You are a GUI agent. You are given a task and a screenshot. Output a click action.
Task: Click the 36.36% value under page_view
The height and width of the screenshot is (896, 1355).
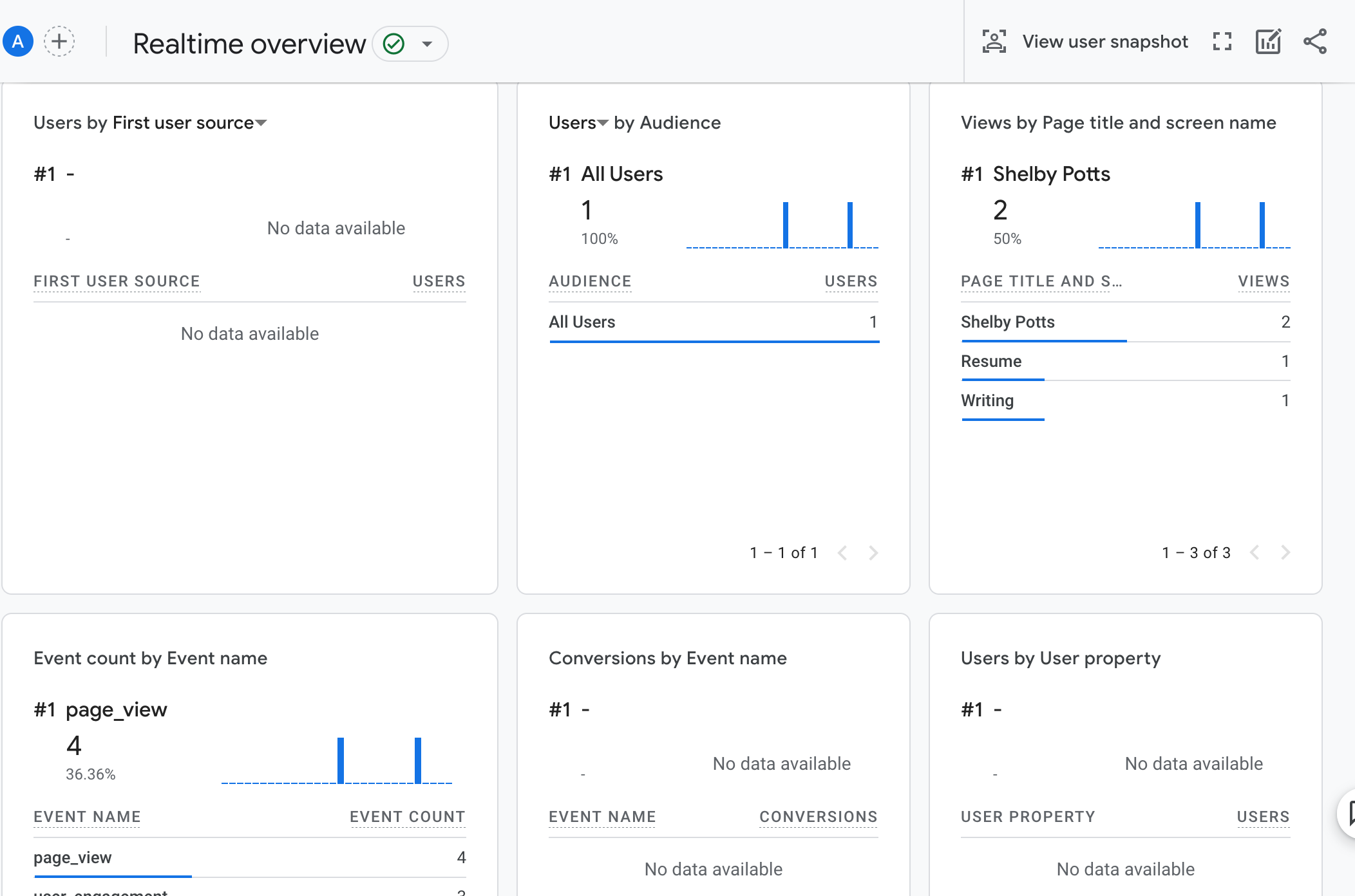[90, 774]
